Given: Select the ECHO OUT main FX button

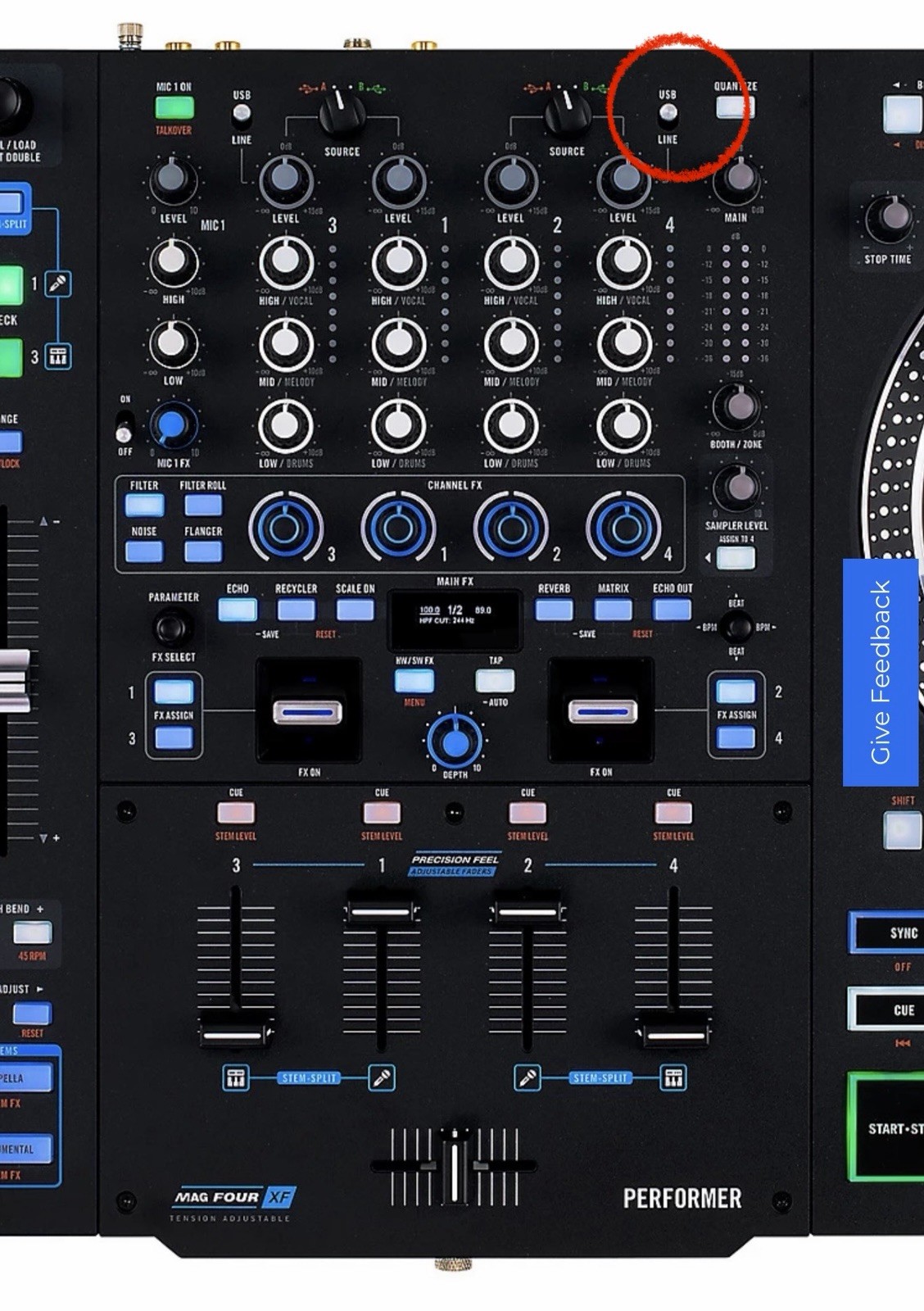Looking at the screenshot, I should pos(672,610).
